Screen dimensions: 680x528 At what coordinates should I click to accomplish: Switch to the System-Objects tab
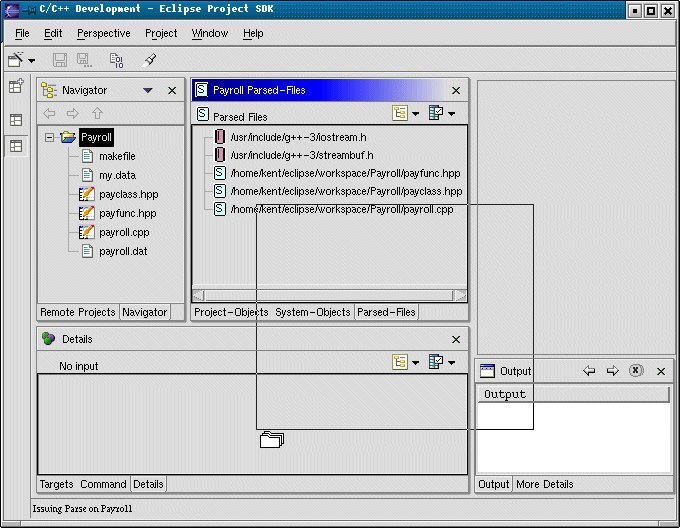point(313,312)
